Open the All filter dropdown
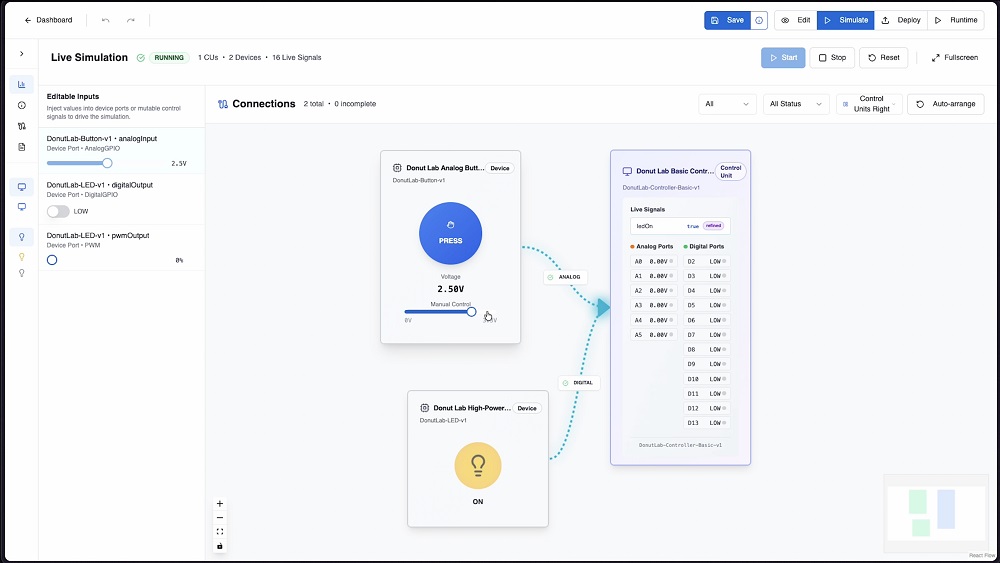This screenshot has width=1000, height=563. (x=727, y=104)
